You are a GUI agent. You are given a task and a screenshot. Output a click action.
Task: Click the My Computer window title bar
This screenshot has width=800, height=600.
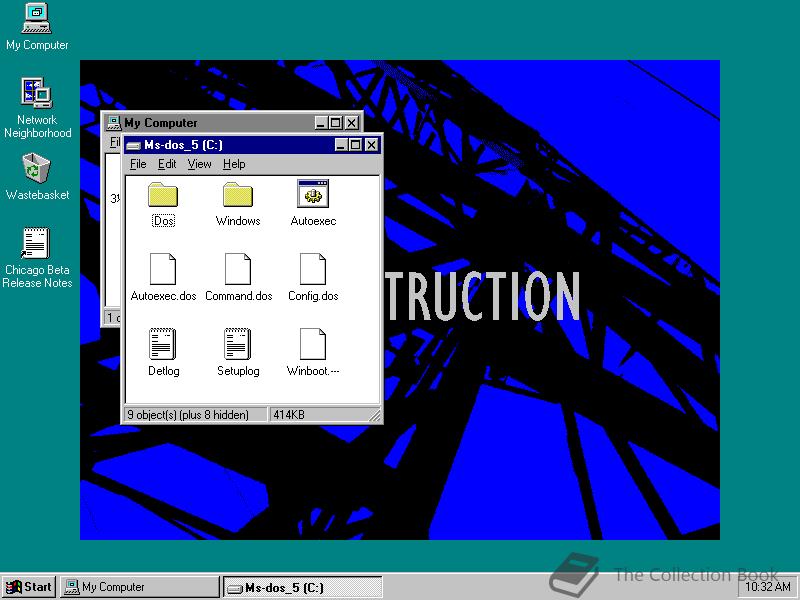tap(232, 123)
